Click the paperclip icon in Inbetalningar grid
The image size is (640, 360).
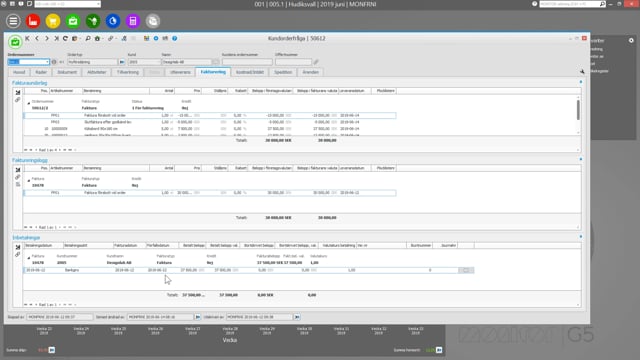18,255
